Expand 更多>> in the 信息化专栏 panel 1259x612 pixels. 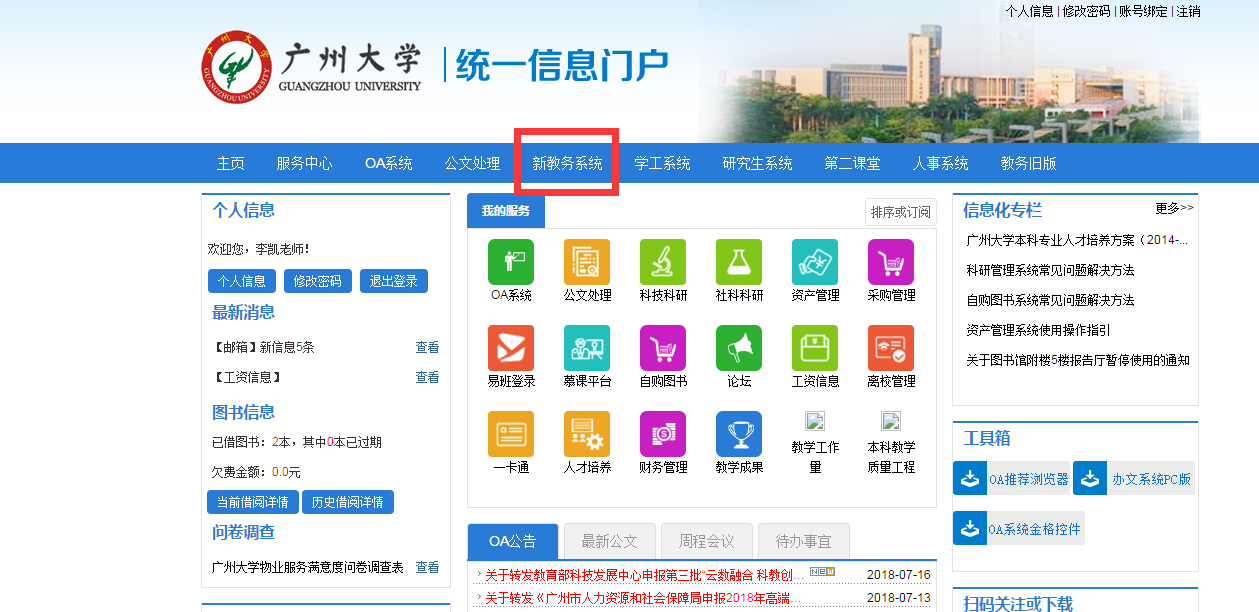click(1174, 208)
